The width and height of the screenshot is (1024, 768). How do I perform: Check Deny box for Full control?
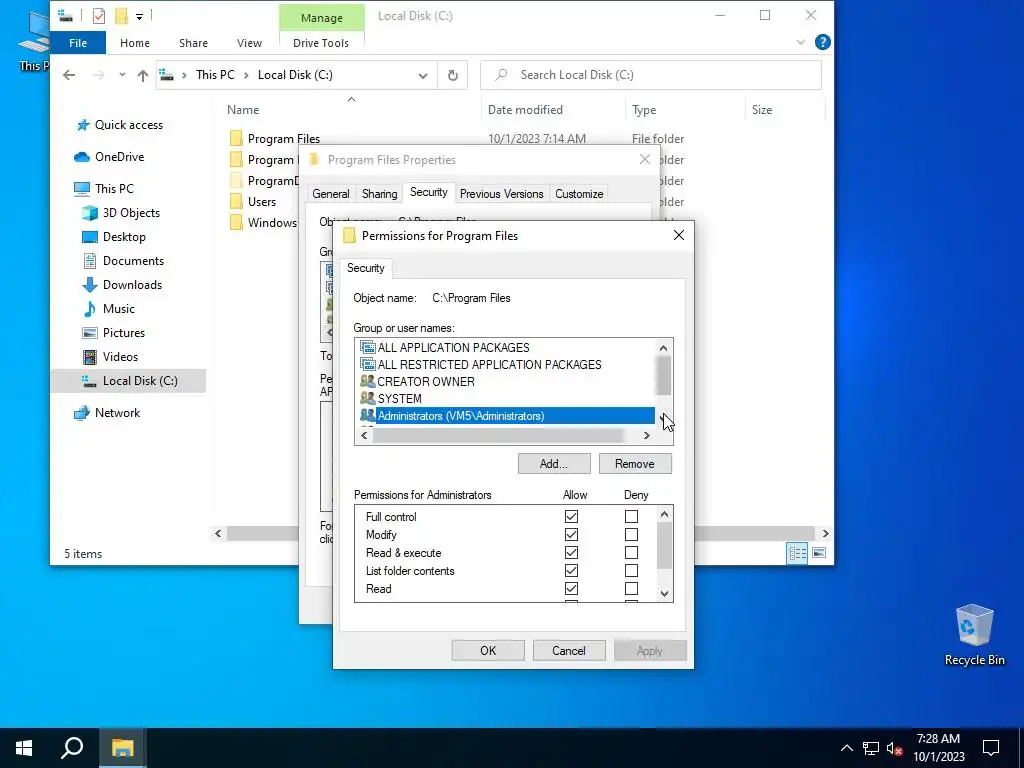(632, 517)
